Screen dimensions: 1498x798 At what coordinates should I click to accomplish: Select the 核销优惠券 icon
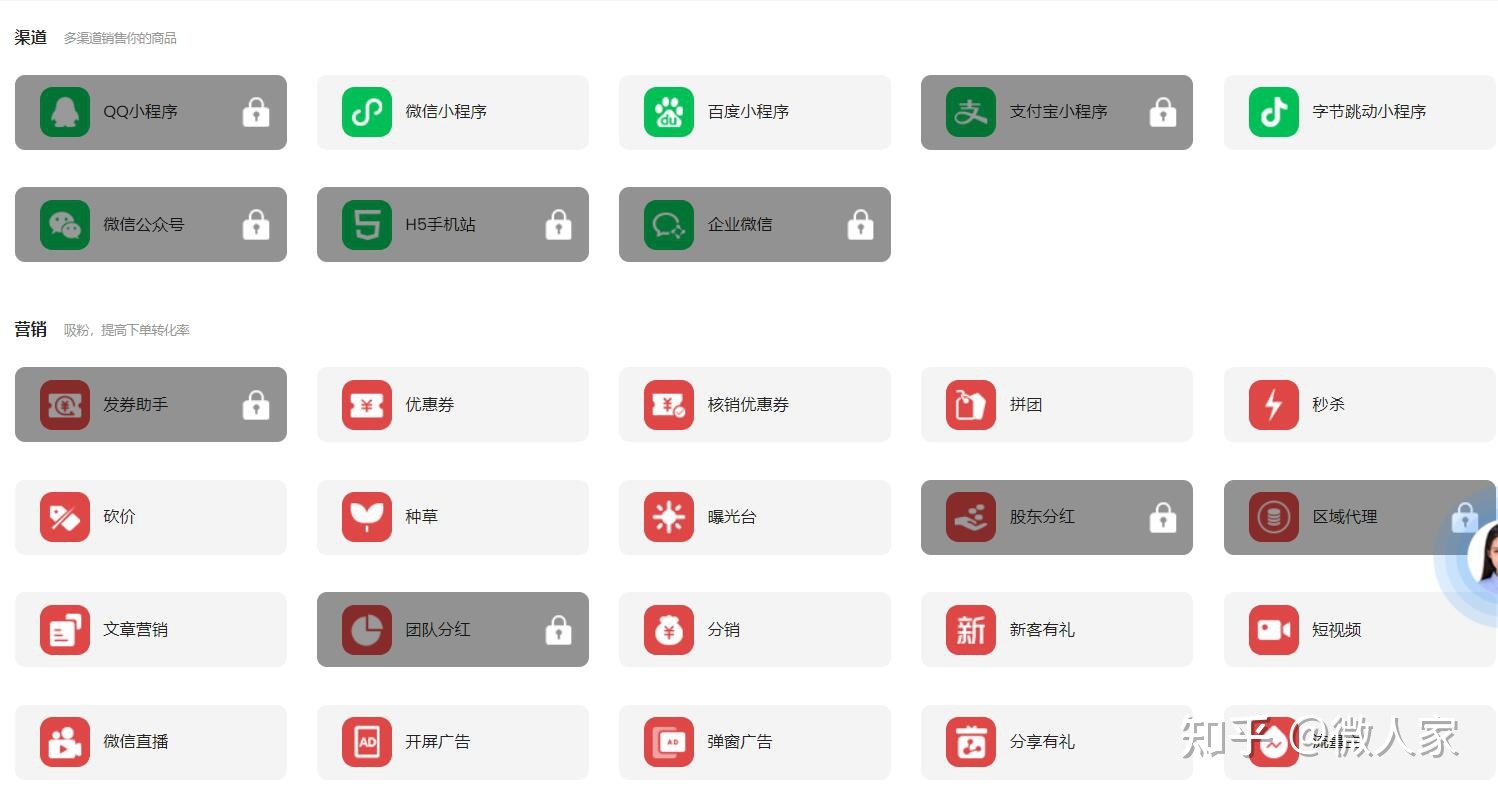coord(669,405)
